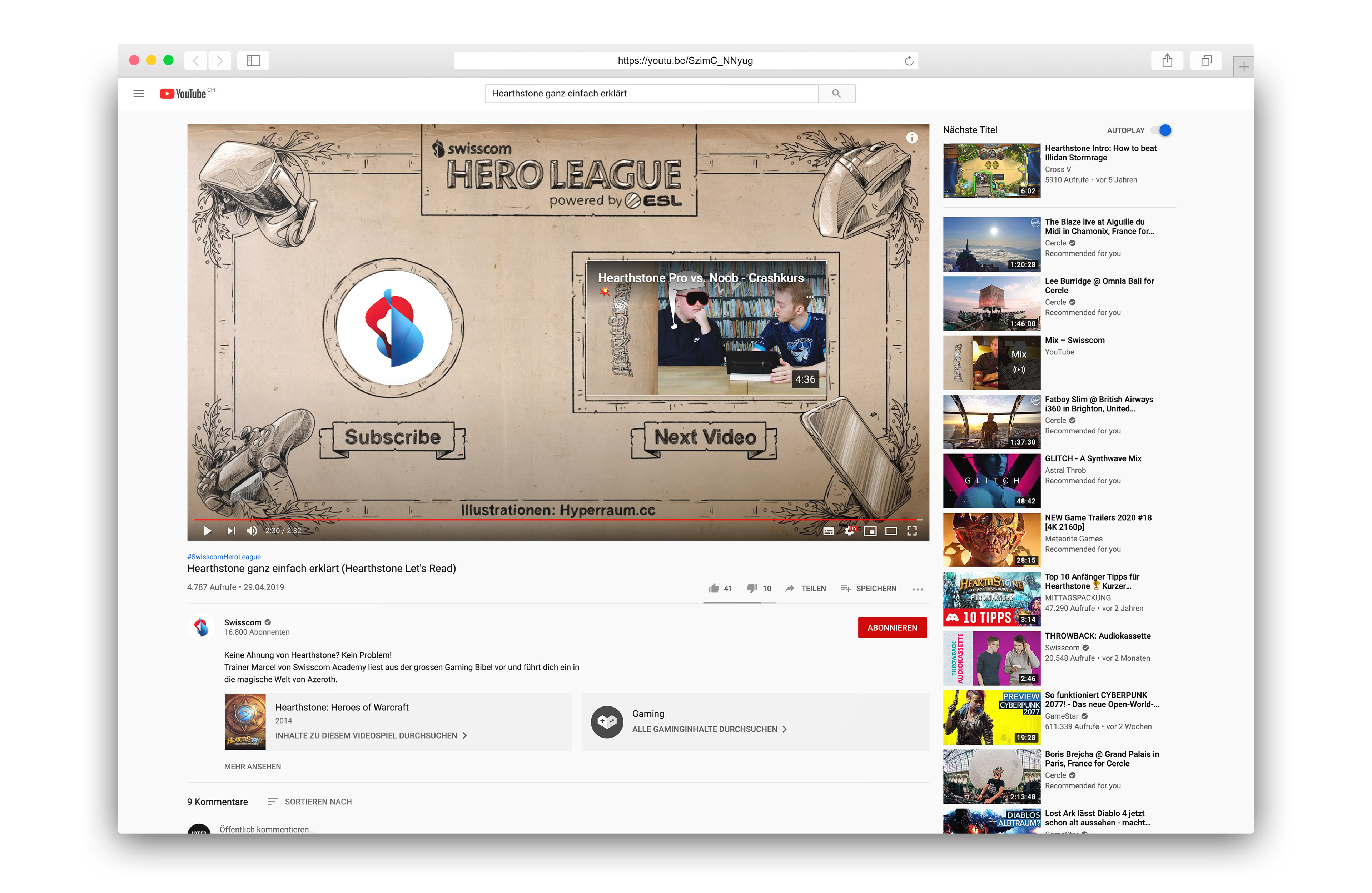1372x893 pixels.
Task: Enter fullscreen mode in player
Action: point(912,530)
